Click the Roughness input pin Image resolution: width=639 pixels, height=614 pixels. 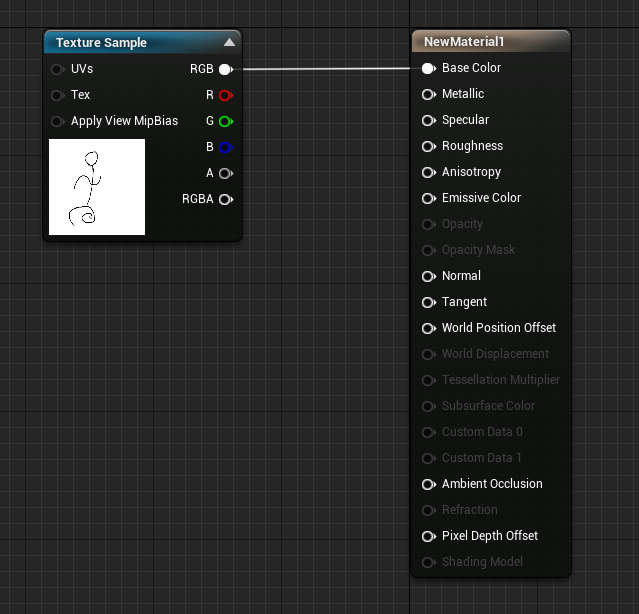[428, 146]
